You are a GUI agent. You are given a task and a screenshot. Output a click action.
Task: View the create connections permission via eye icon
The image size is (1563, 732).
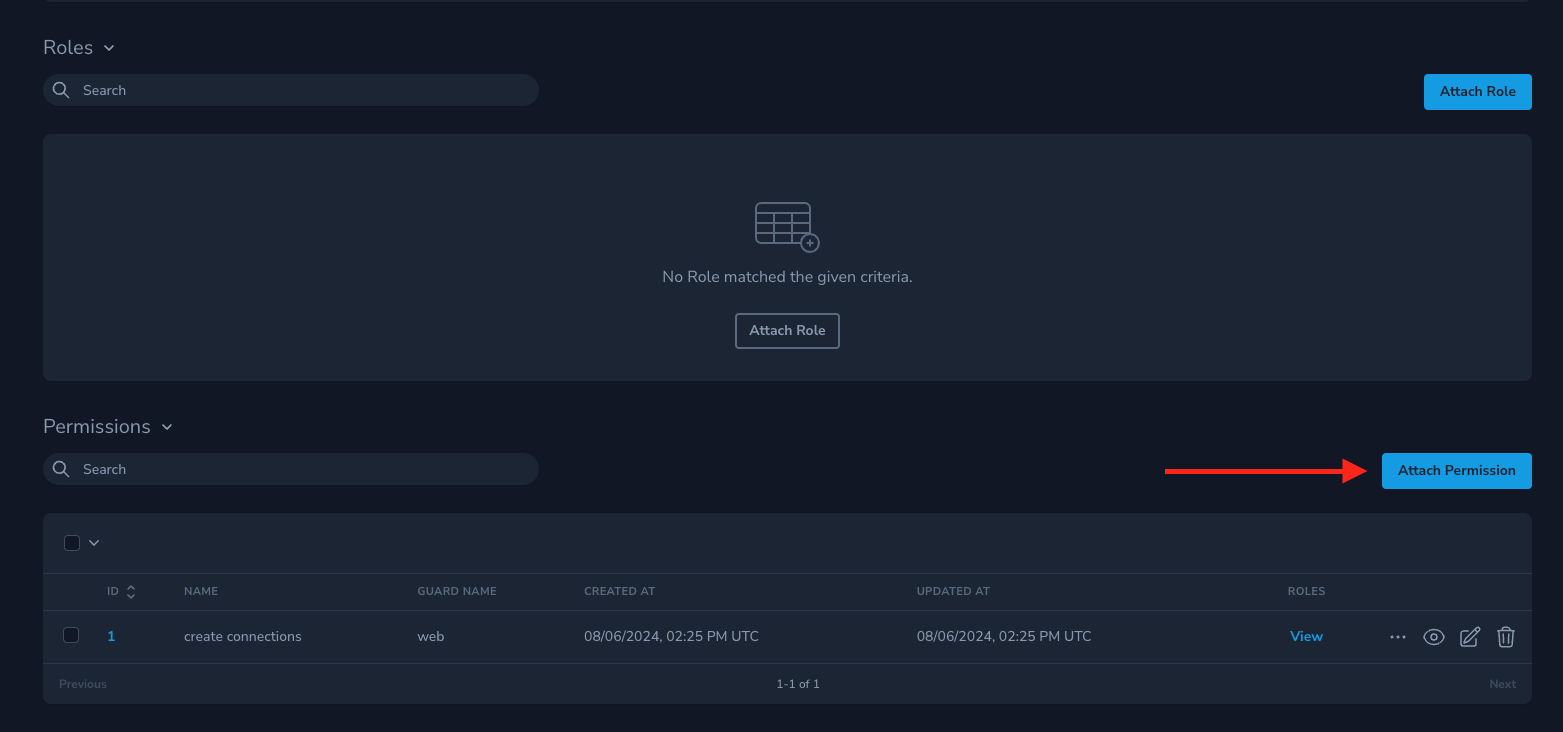(x=1433, y=637)
